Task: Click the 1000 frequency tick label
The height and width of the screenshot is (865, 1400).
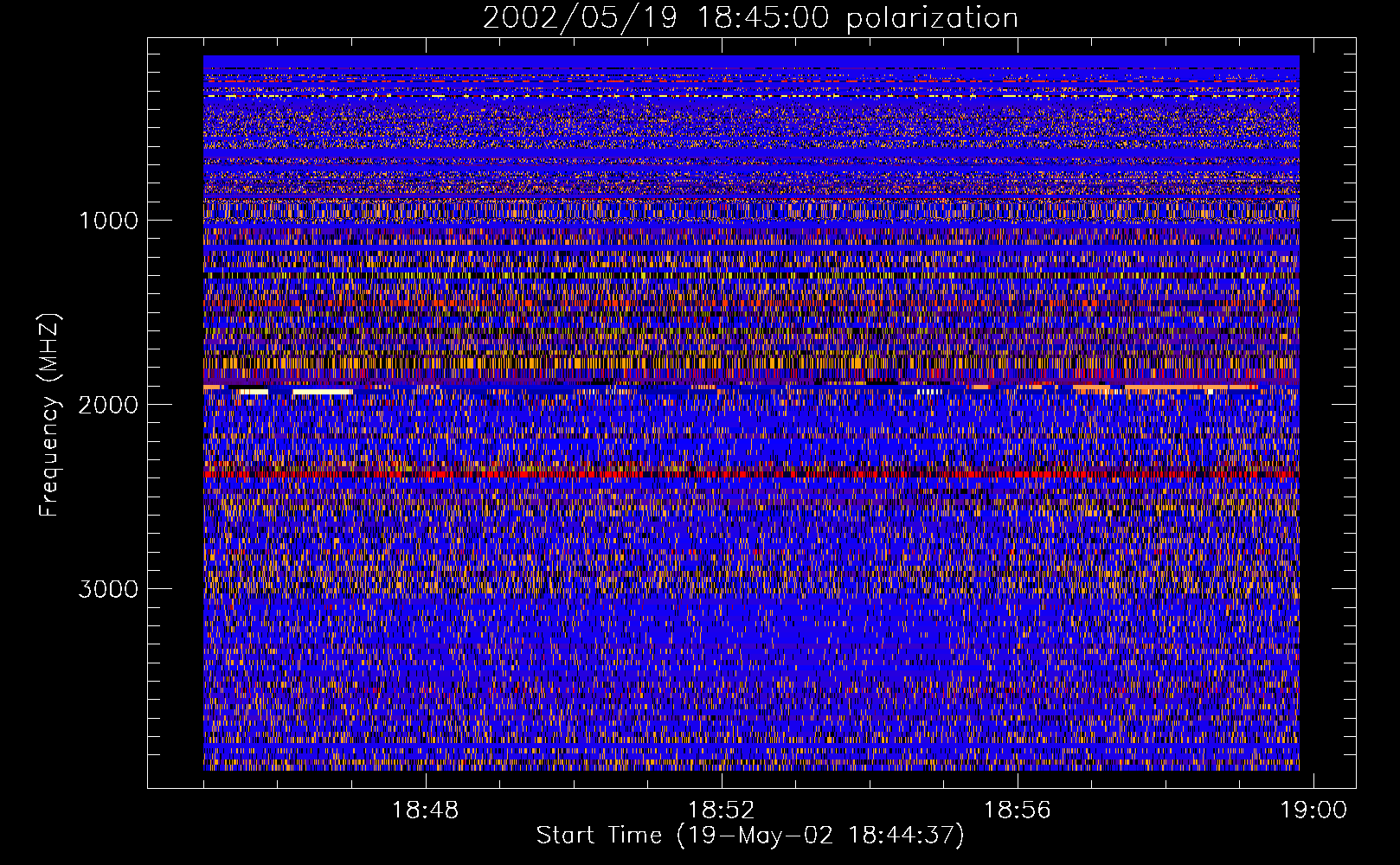Action: 108,221
